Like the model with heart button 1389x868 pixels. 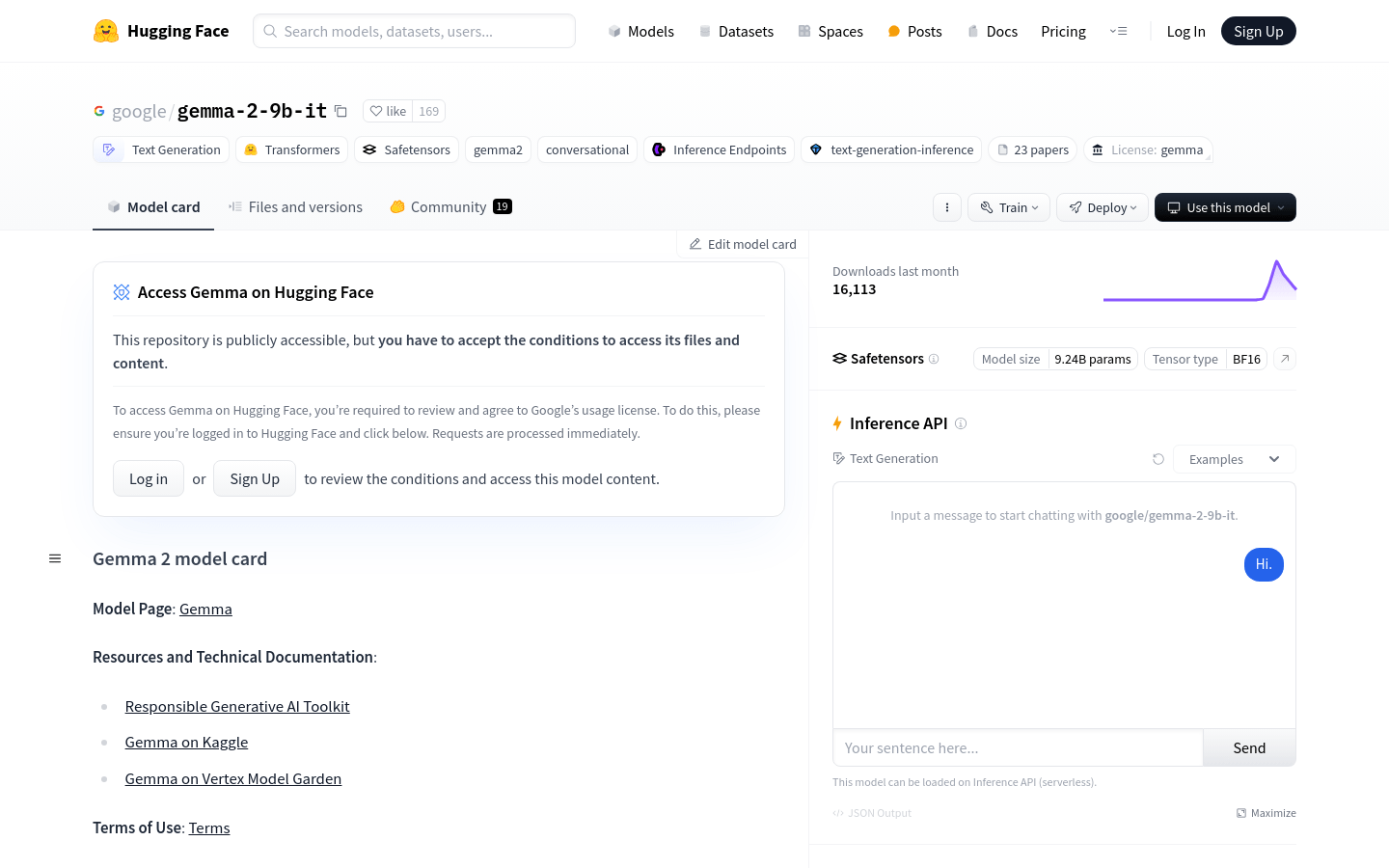tap(388, 111)
